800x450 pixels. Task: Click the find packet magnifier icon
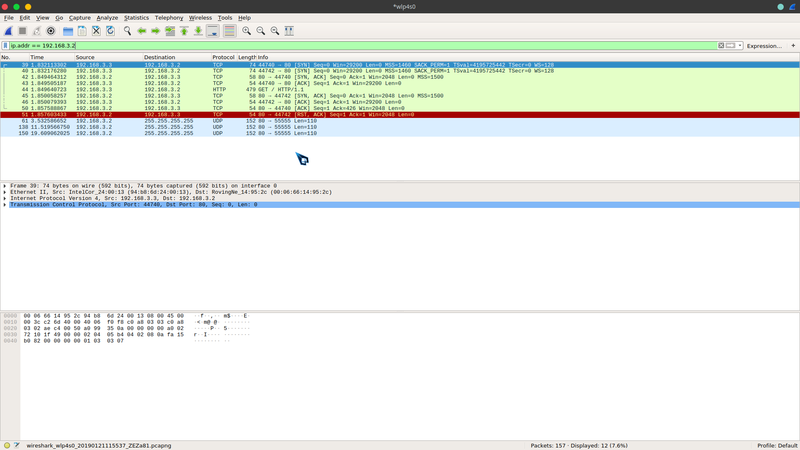127,31
